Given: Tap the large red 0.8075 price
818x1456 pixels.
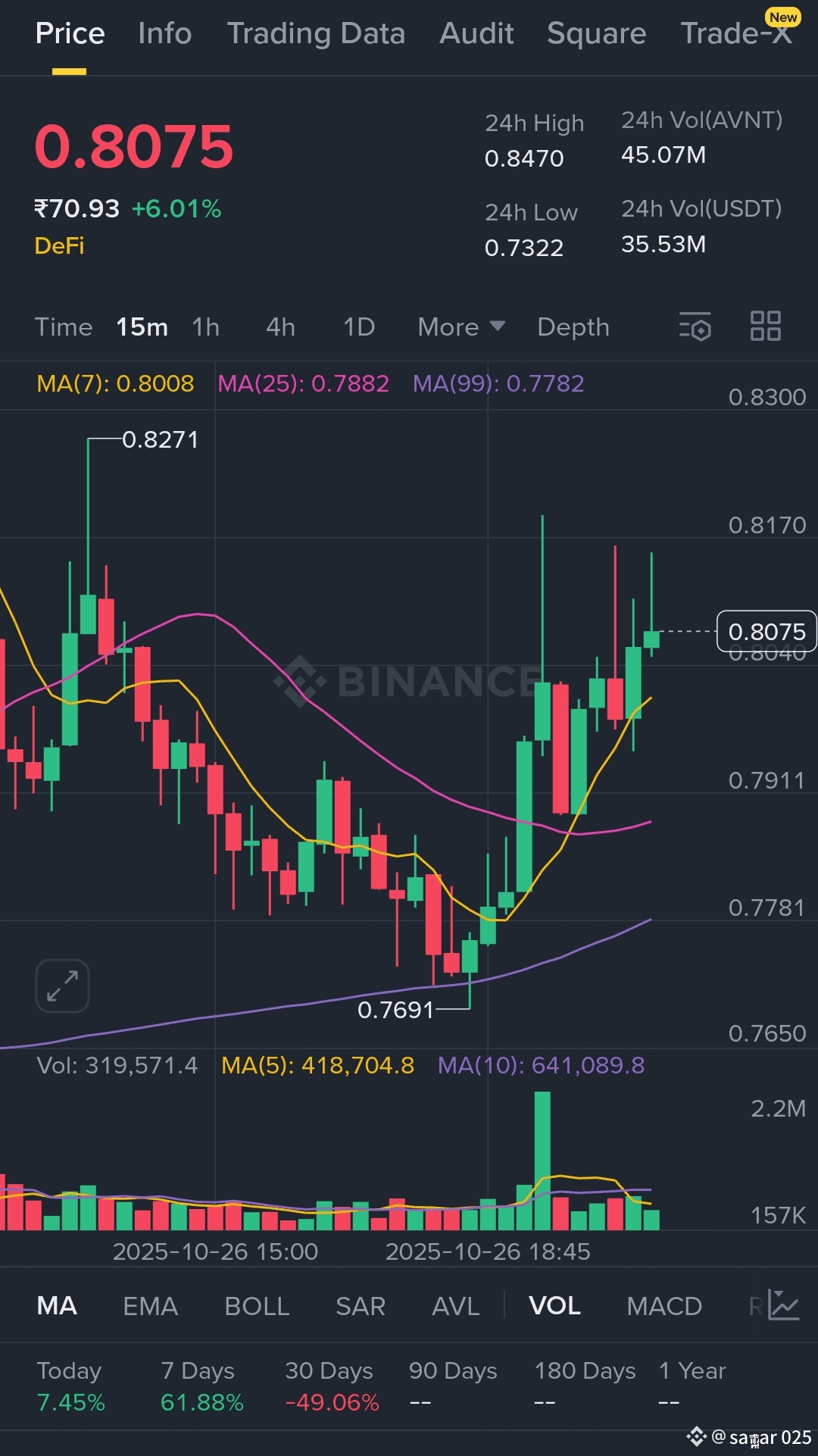Looking at the screenshot, I should pos(134,146).
